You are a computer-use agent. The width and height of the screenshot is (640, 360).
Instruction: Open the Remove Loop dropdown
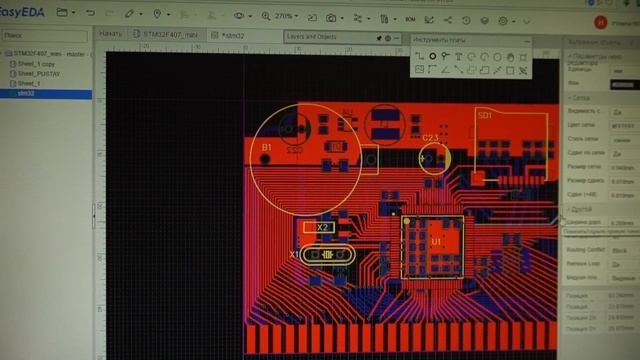point(624,264)
